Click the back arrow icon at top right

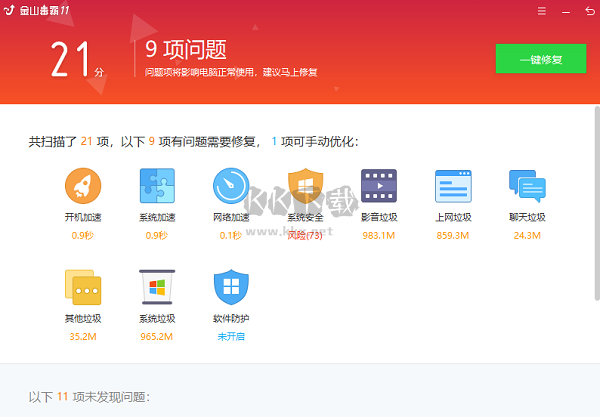coord(590,11)
